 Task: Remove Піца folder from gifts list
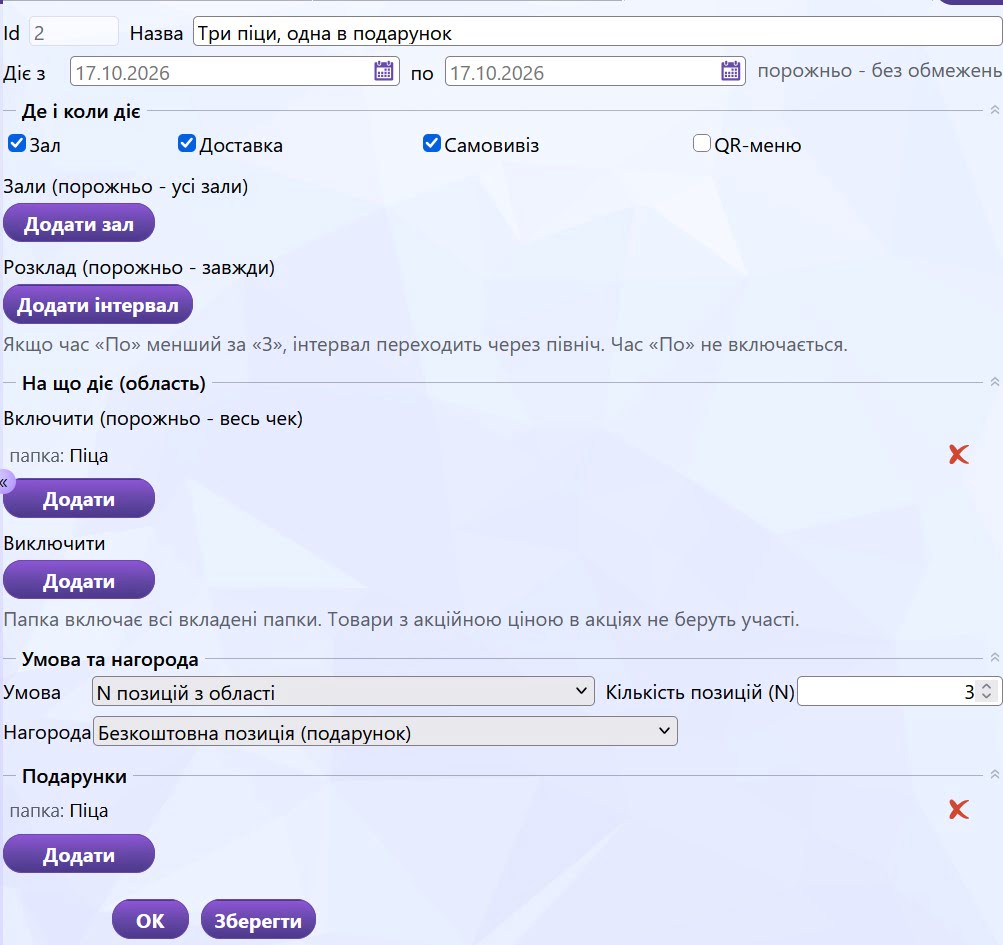[x=959, y=810]
